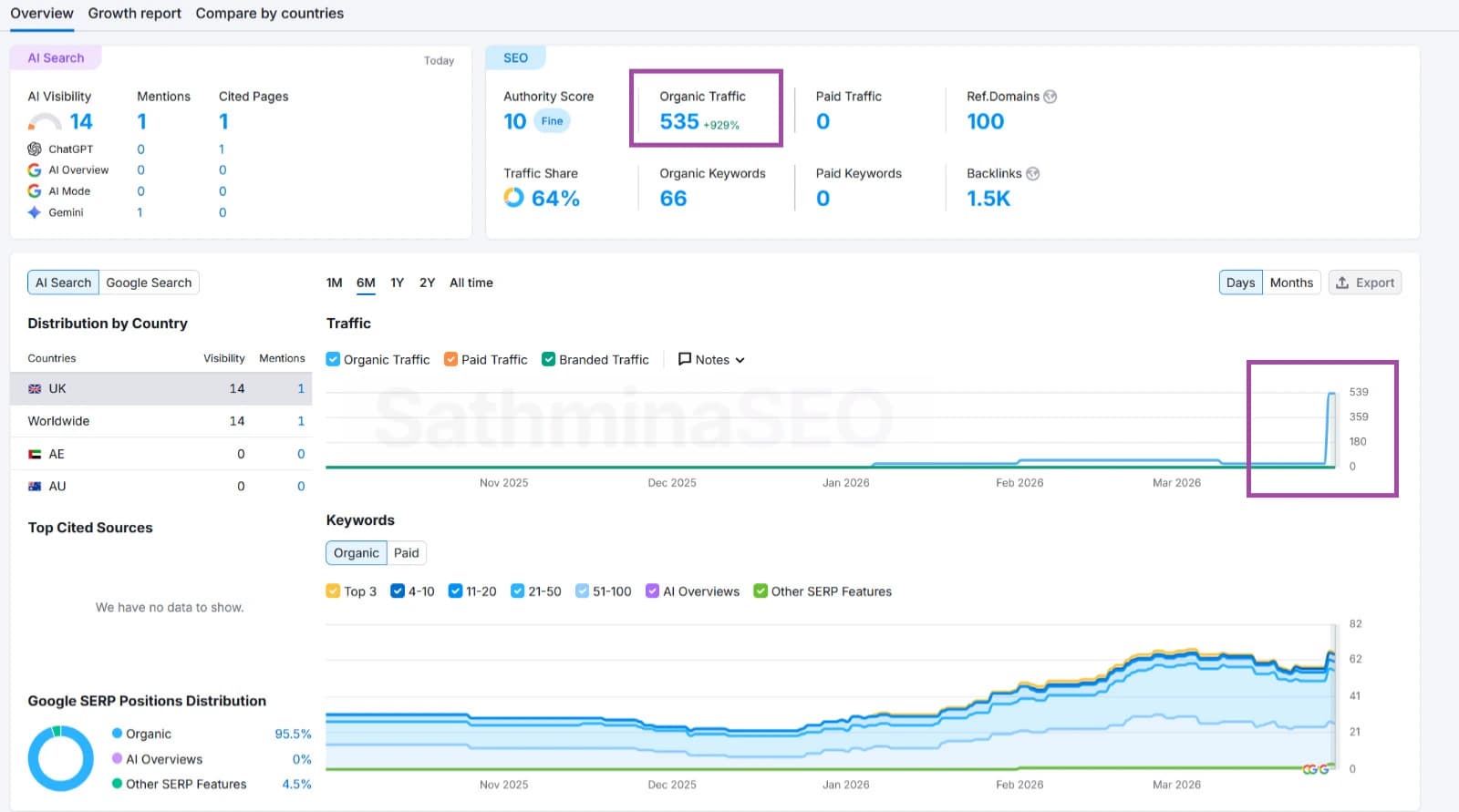Click the Google SERP feature markers on keywords chart
Screen dimensions: 1459x812
[1316, 769]
